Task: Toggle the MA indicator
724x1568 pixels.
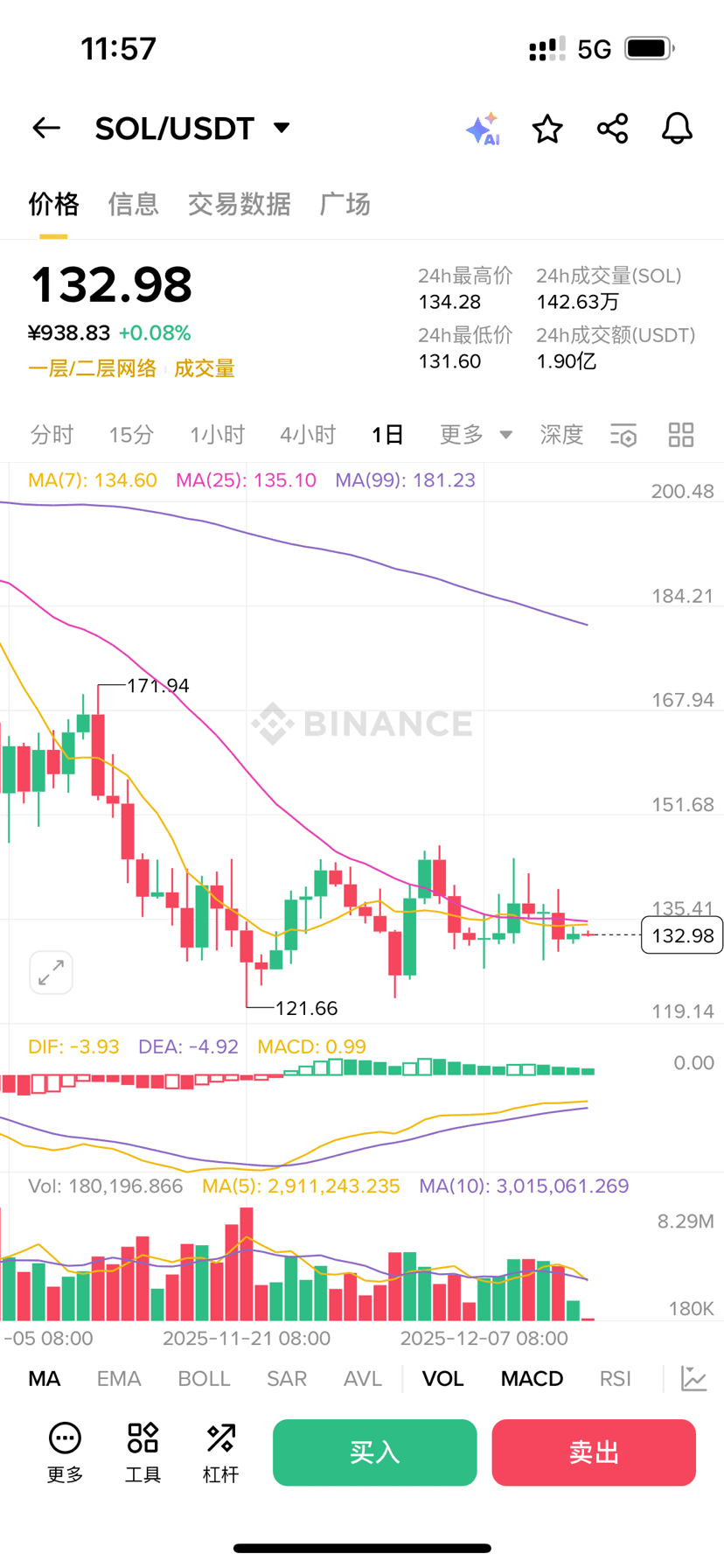Action: coord(45,1379)
